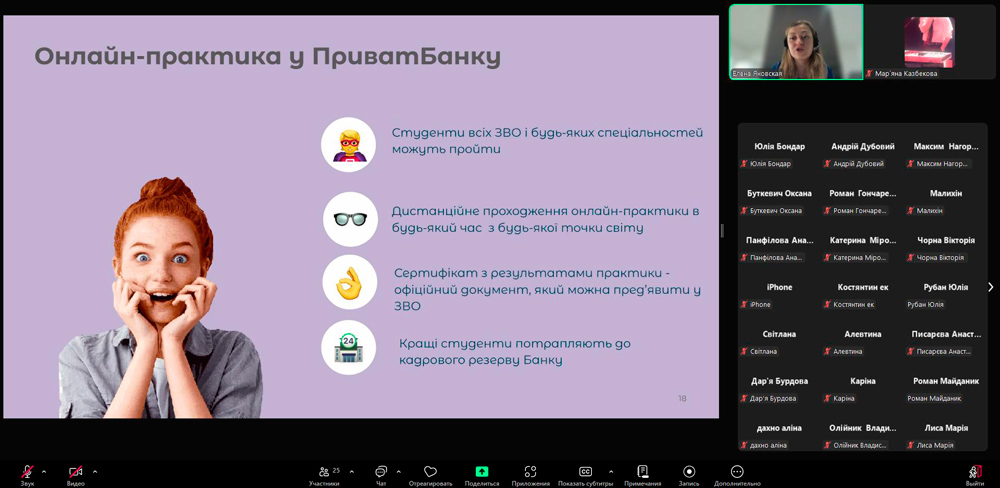Select Елена Яновская speaker video thumbnail
The width and height of the screenshot is (1000, 488).
click(x=796, y=42)
